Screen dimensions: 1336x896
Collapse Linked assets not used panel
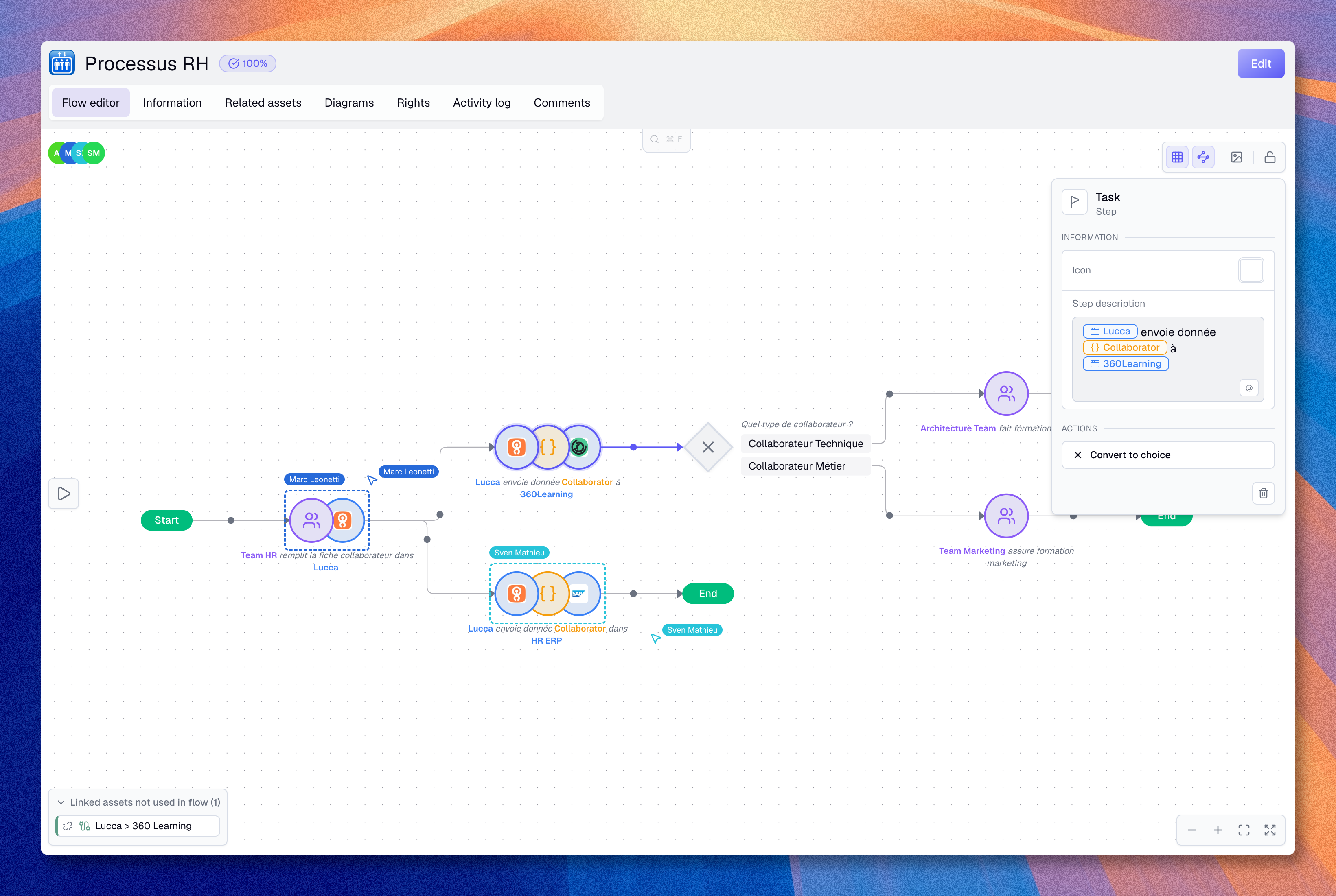61,802
